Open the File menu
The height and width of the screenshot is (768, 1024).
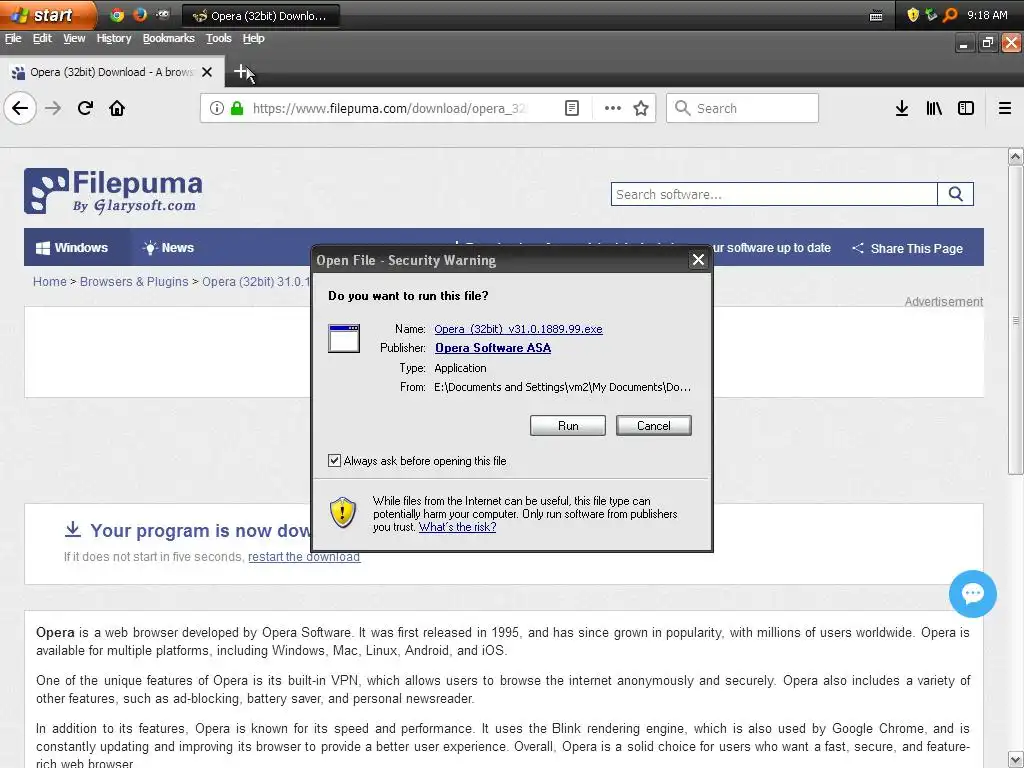13,39
